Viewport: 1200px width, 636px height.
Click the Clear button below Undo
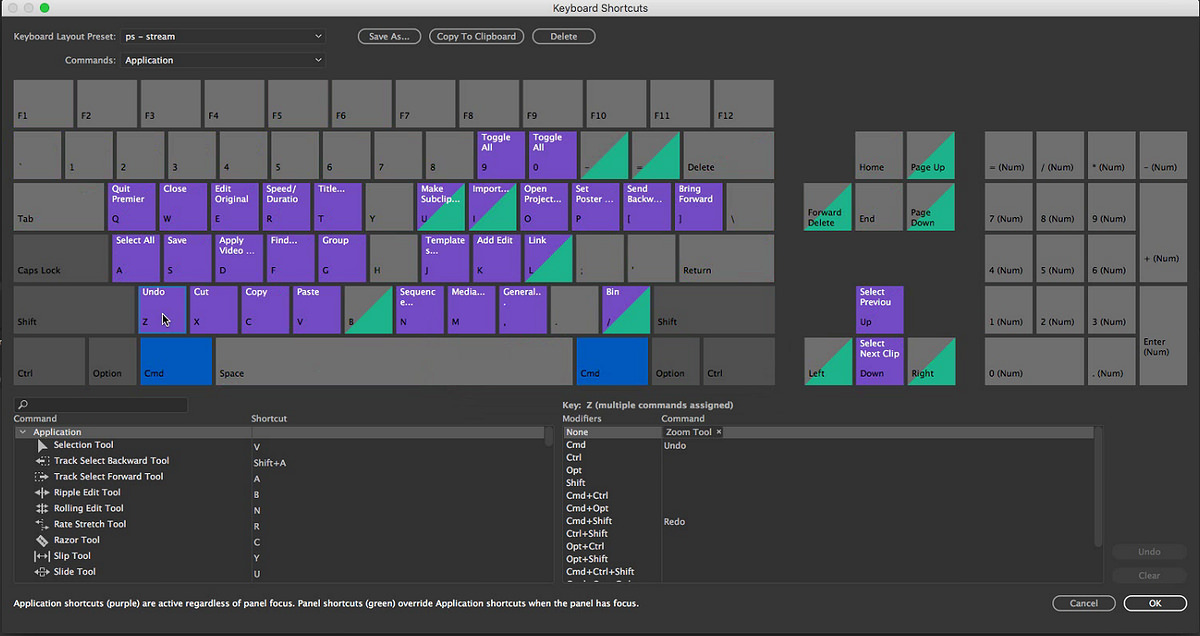[x=1149, y=575]
